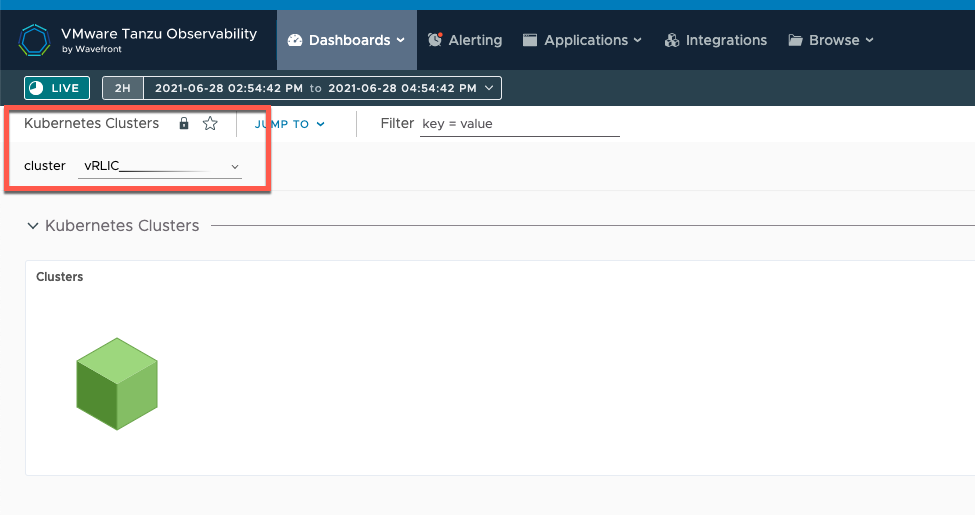This screenshot has height=515, width=975.
Task: Open the Applications menu
Action: [582, 40]
